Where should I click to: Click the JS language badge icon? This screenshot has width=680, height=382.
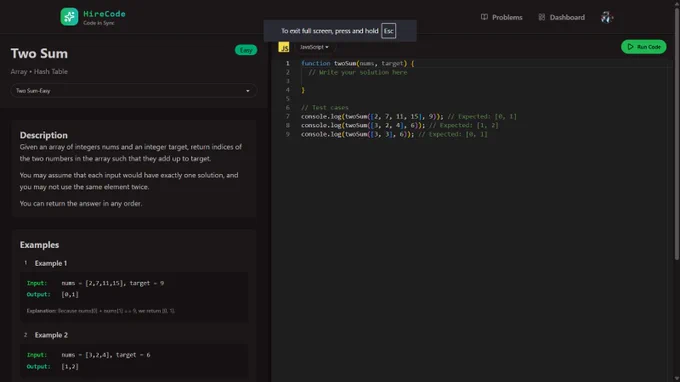click(x=284, y=47)
